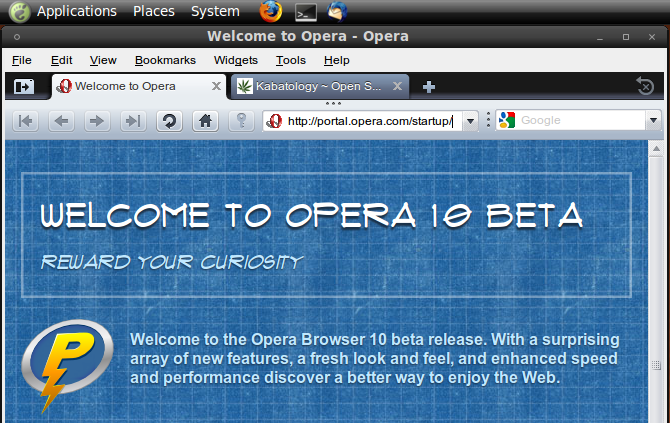Open the Widgets menu
The image size is (670, 423).
236,60
